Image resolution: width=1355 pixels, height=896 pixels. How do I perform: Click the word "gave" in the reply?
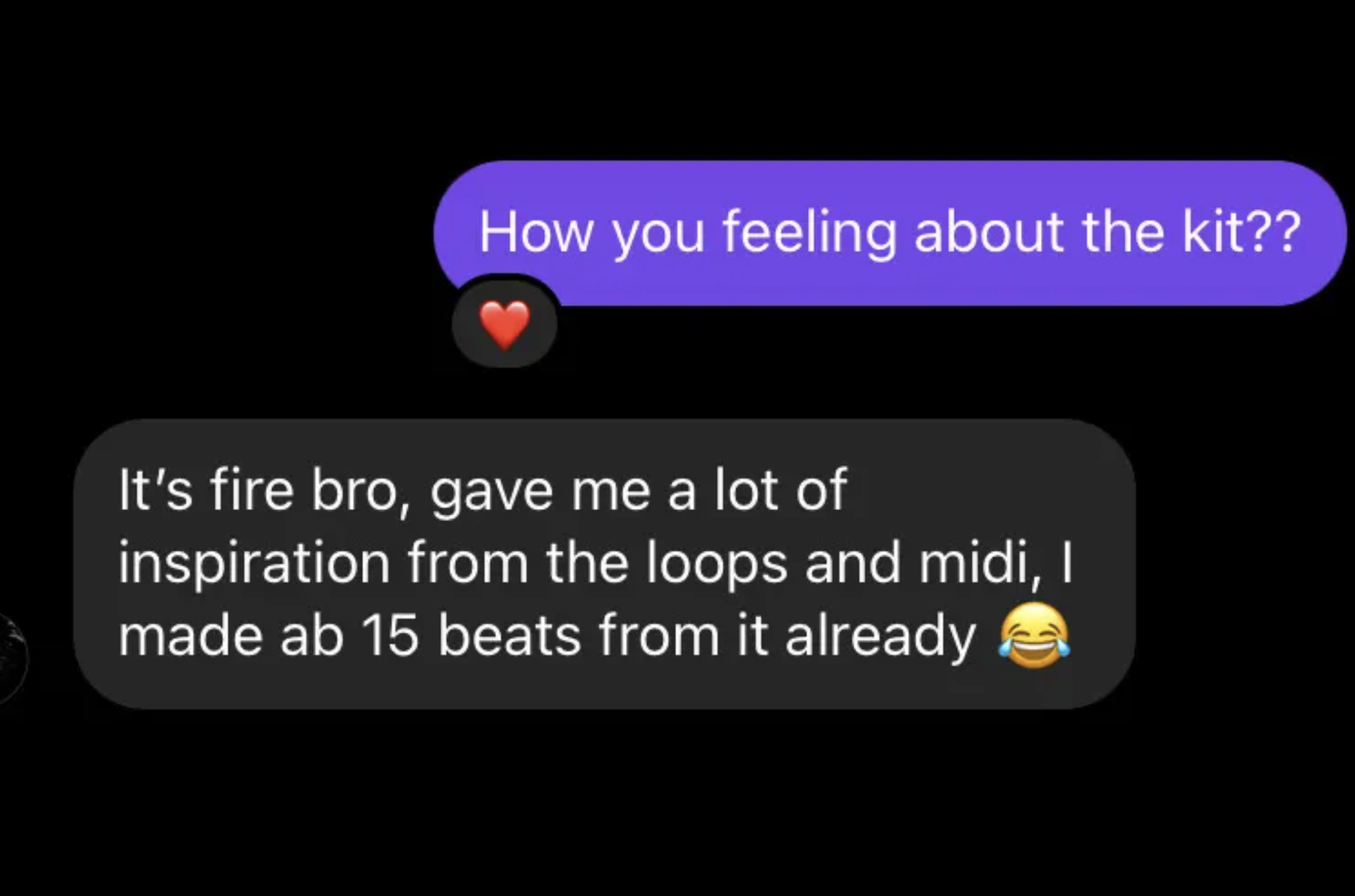tap(492, 493)
